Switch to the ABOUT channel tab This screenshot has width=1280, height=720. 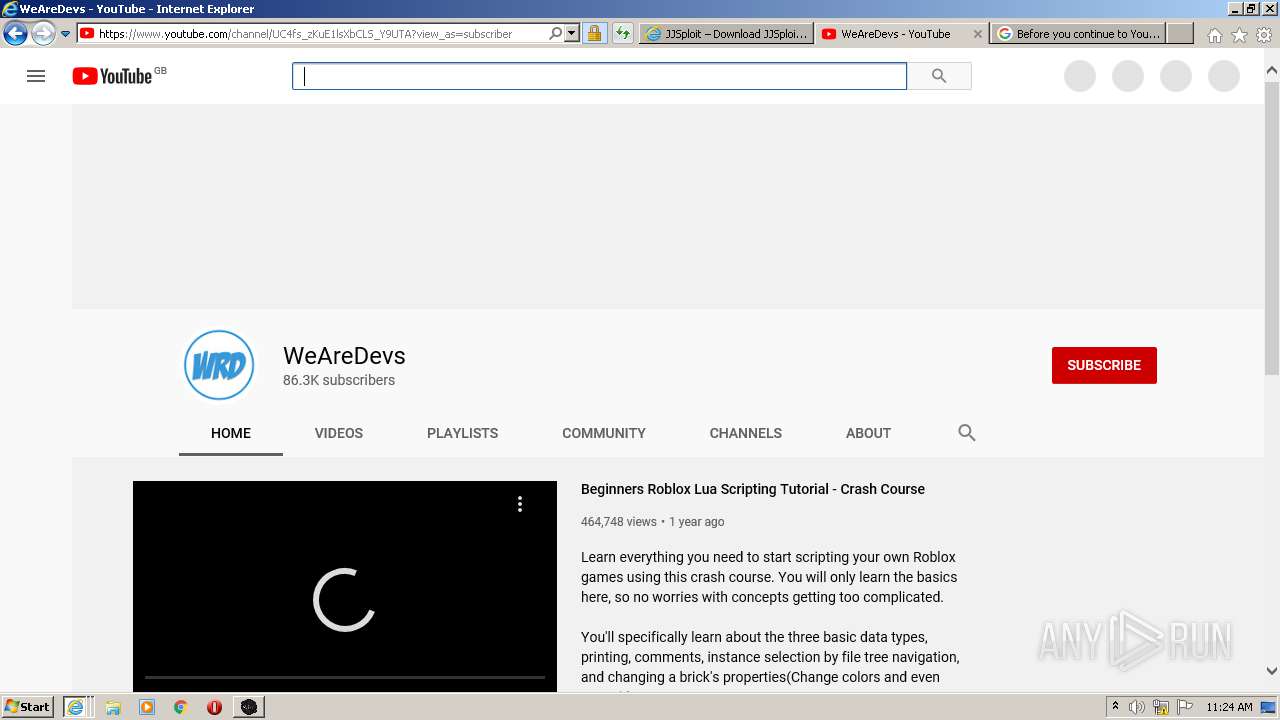[868, 433]
